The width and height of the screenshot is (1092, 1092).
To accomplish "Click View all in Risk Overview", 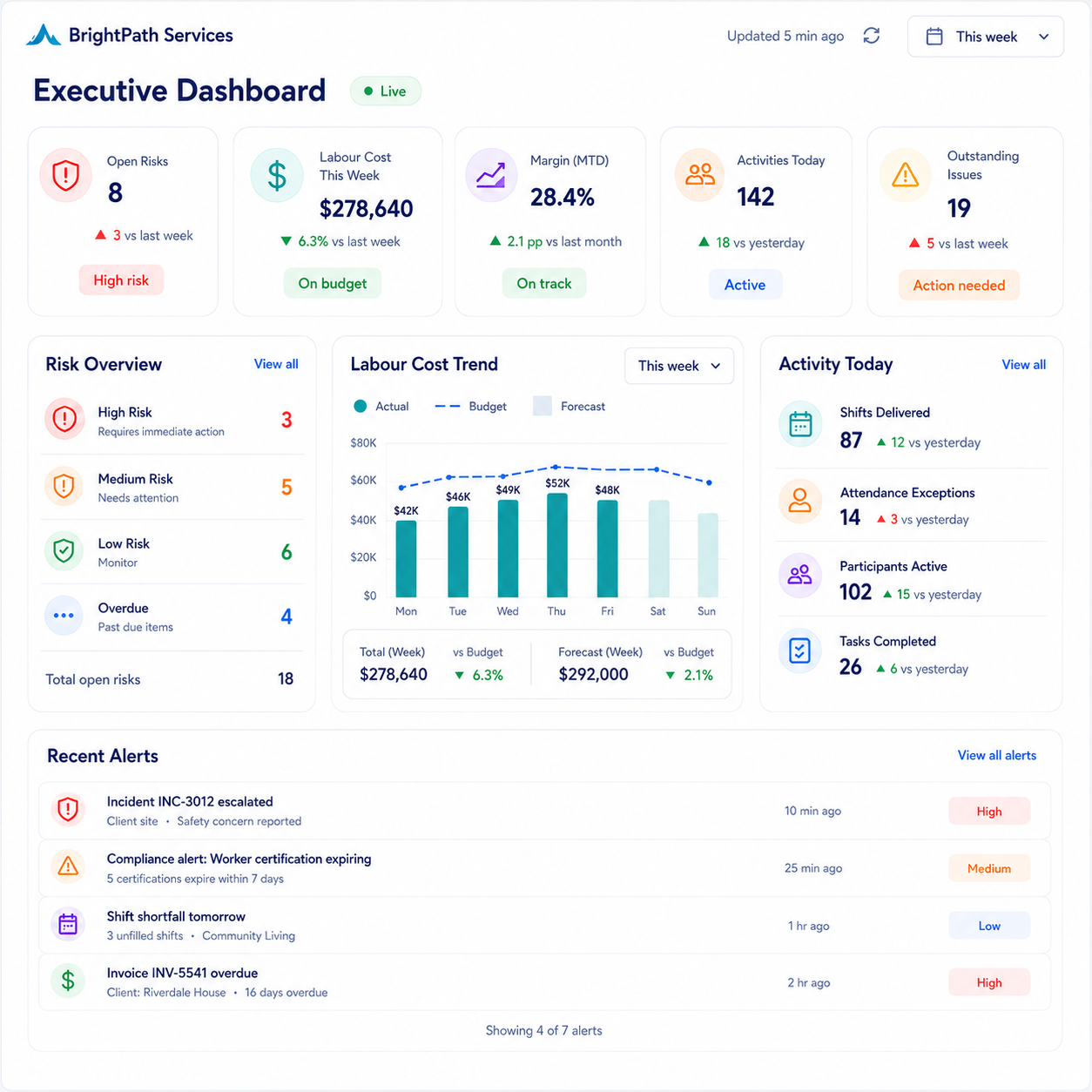I will (276, 364).
